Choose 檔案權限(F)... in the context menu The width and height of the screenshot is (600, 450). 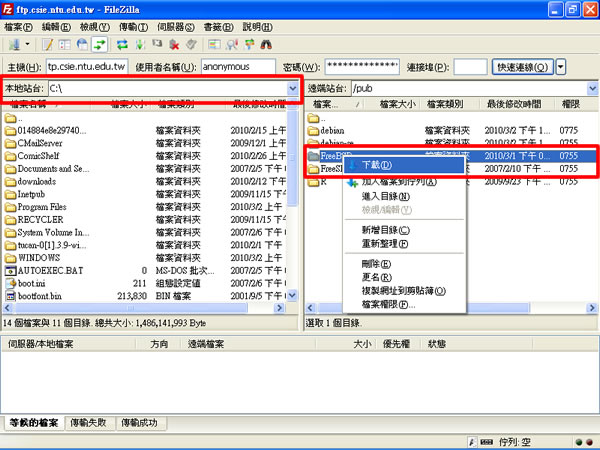[404, 304]
